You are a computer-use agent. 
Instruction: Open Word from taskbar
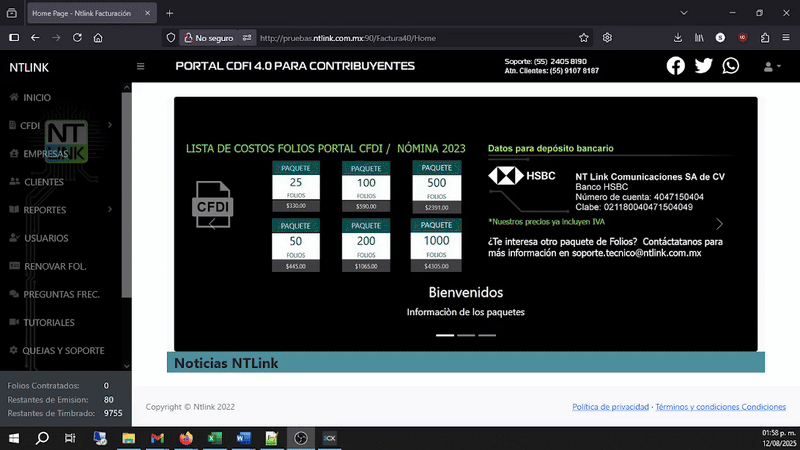coord(243,438)
